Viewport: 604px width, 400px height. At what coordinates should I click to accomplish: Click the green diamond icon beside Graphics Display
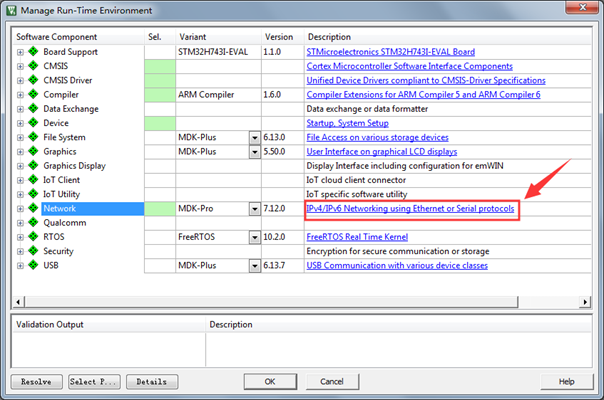click(x=34, y=165)
